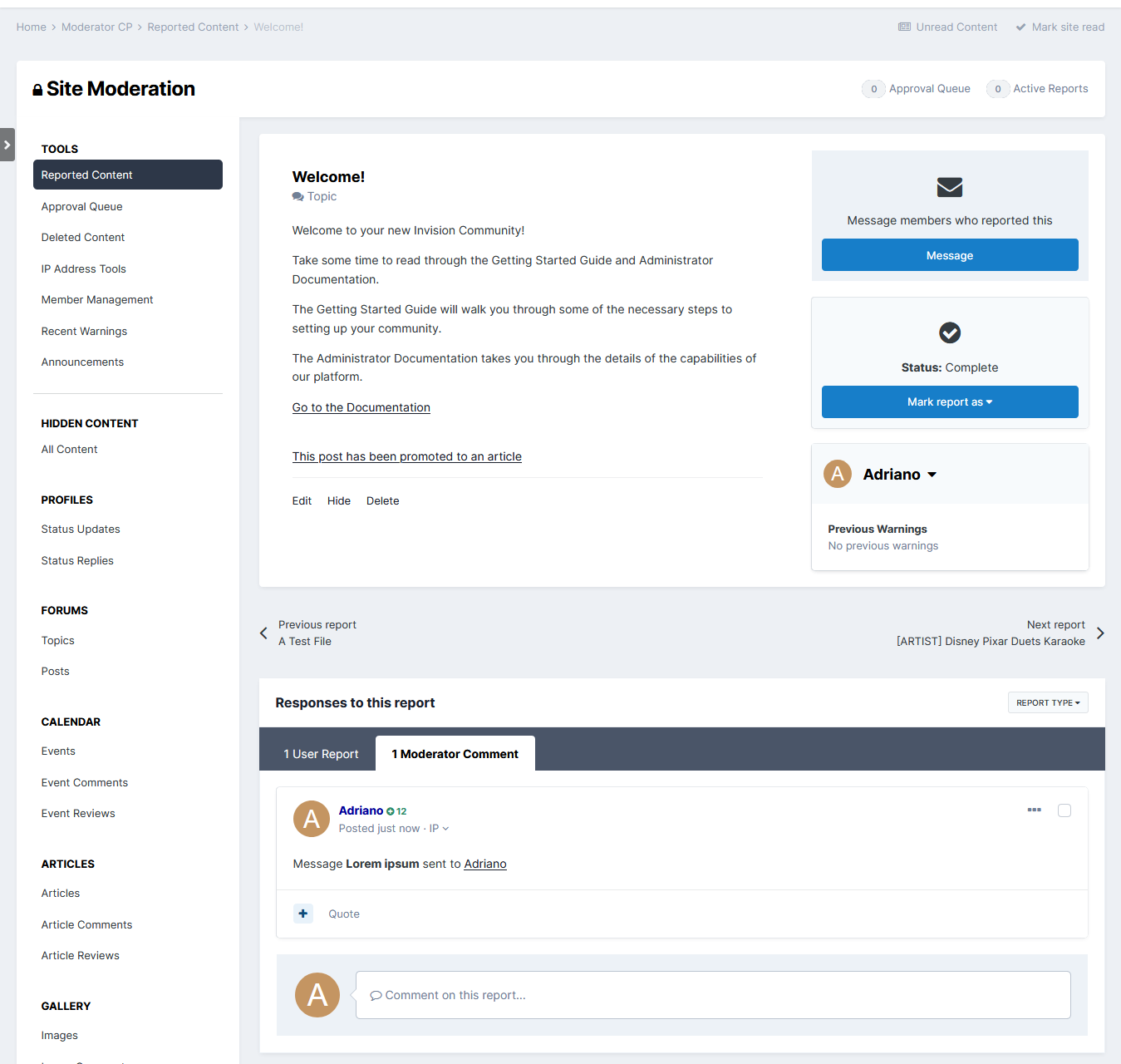Go to previous report arrow
The width and height of the screenshot is (1121, 1064).
[263, 633]
